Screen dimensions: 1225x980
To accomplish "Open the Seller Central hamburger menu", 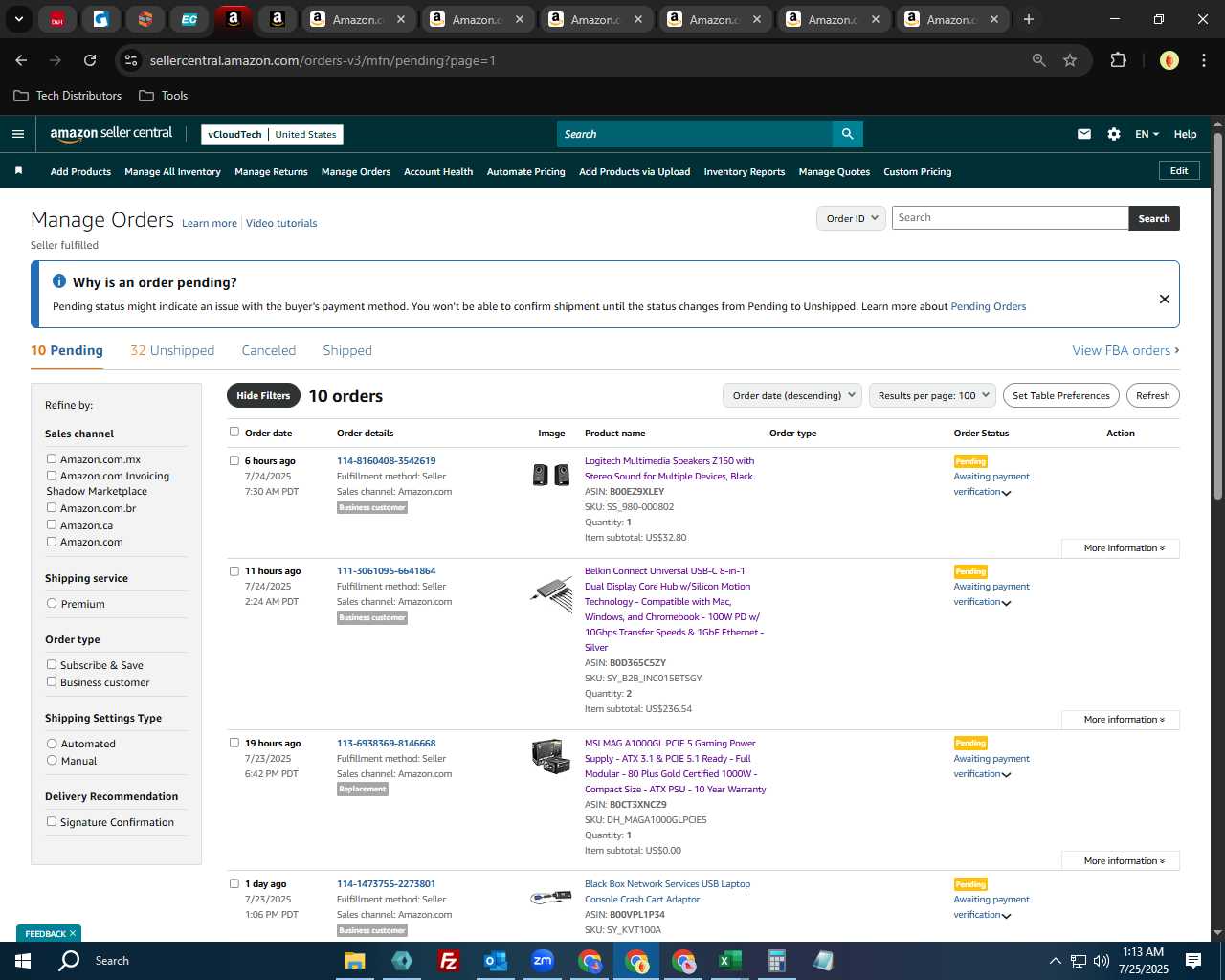I will [x=17, y=134].
